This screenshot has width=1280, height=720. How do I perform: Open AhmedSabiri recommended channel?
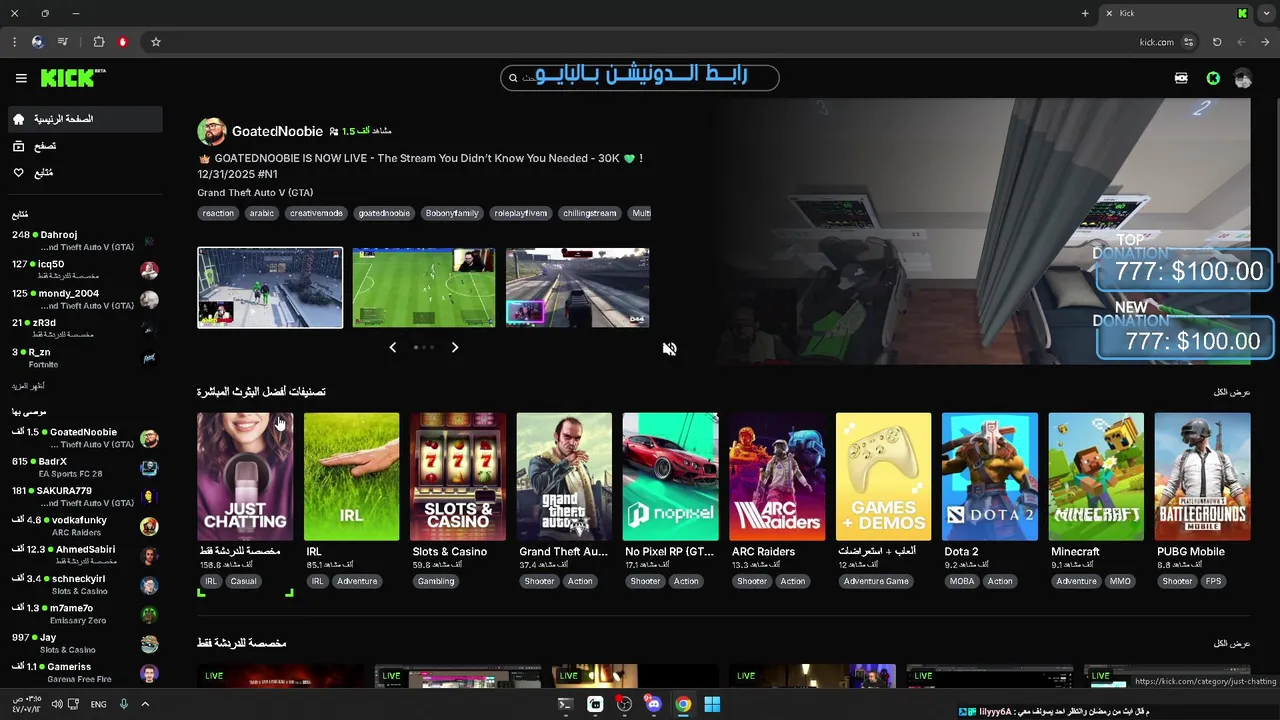85,555
